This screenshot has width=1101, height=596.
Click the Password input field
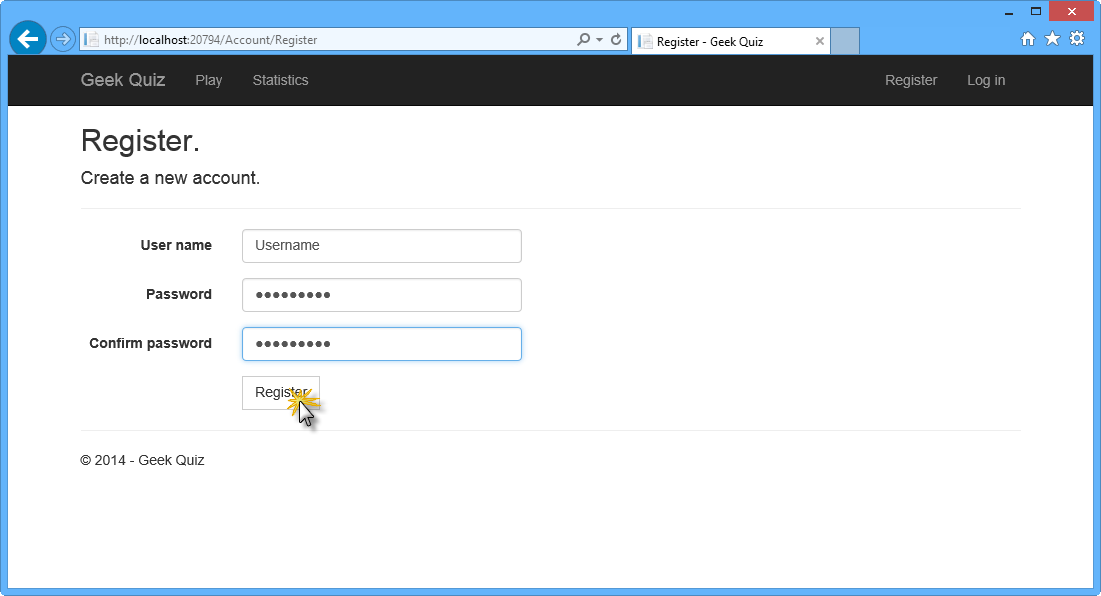tap(381, 294)
